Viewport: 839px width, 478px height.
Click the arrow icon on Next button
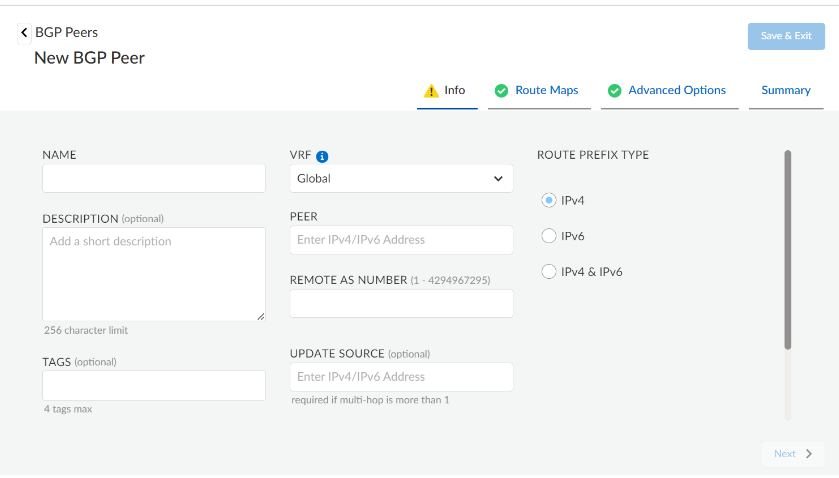click(x=809, y=454)
